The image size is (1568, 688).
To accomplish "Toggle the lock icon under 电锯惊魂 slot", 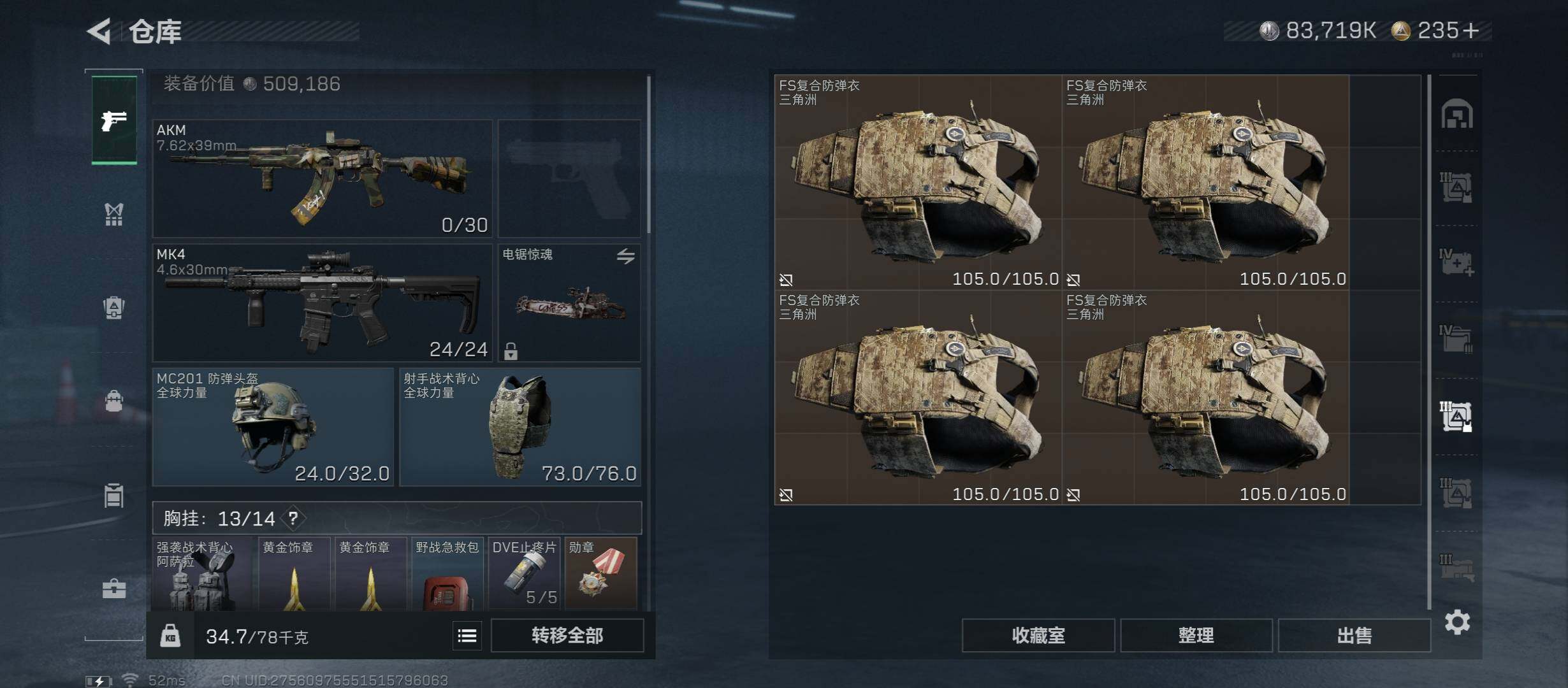I will click(x=511, y=351).
